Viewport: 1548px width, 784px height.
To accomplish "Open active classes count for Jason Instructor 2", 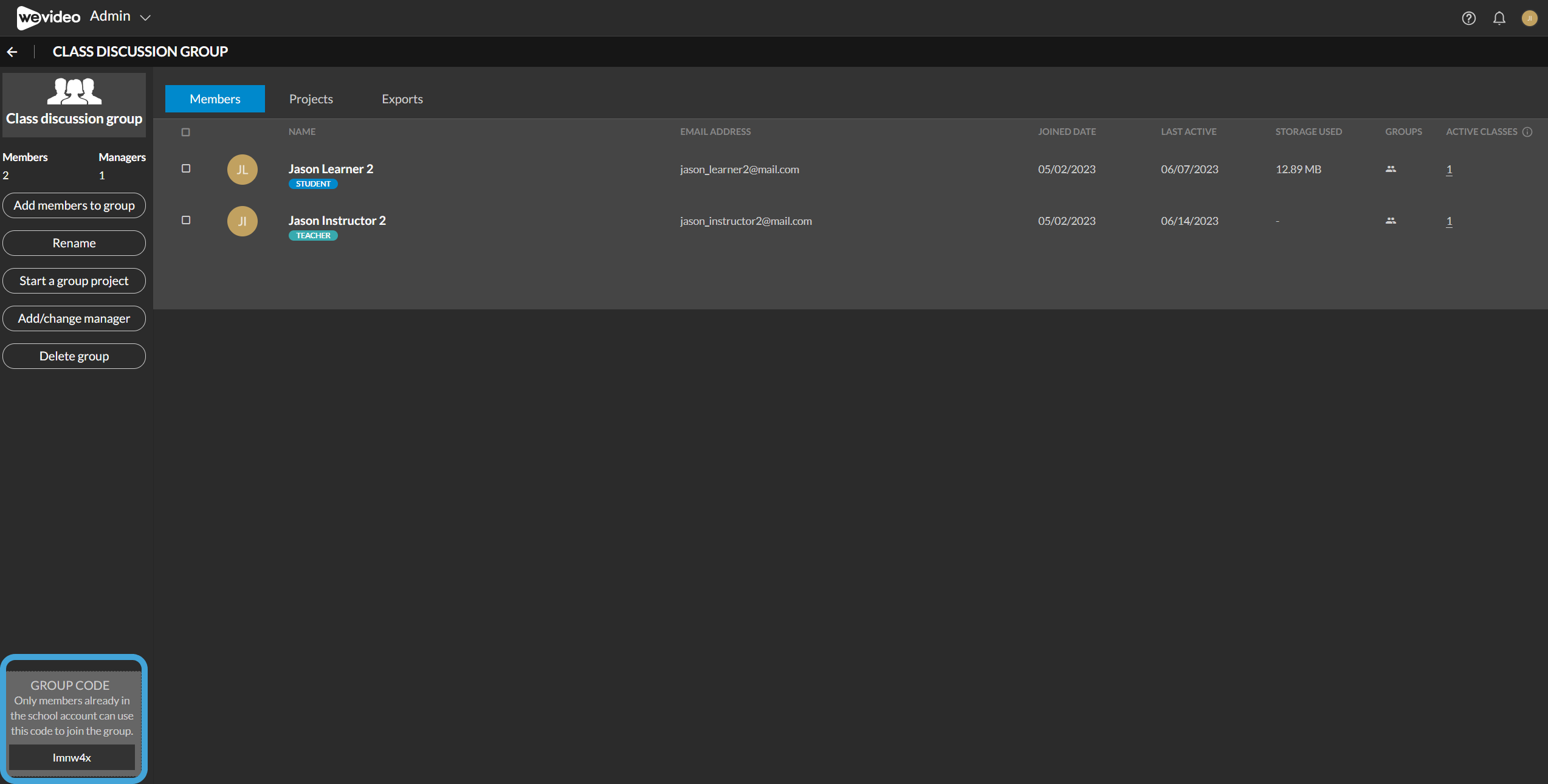I will point(1449,221).
